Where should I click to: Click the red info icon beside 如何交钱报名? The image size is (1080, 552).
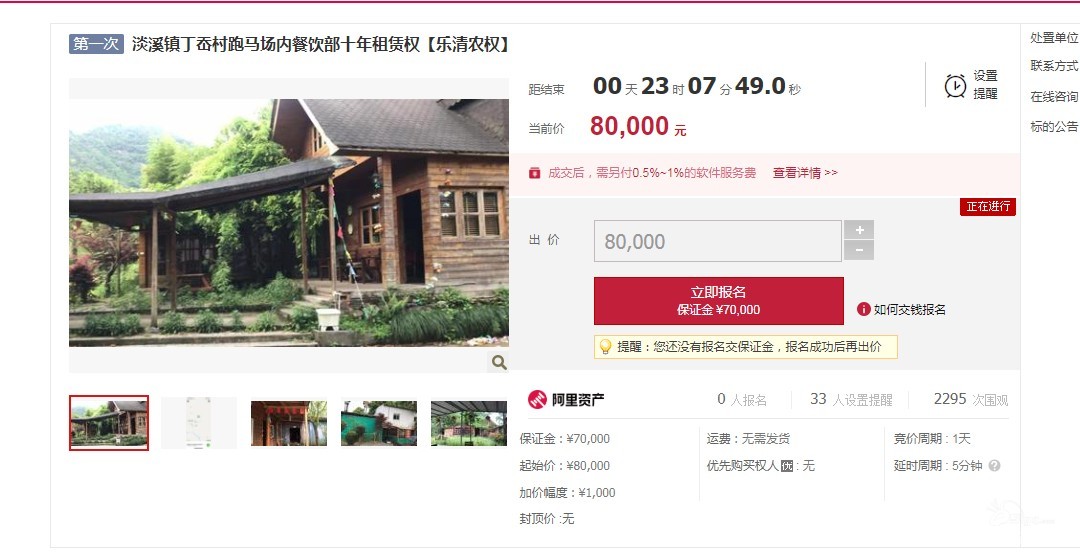click(x=863, y=309)
